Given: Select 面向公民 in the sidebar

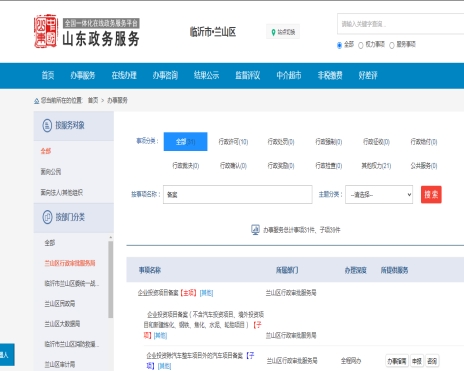Looking at the screenshot, I should point(51,172).
